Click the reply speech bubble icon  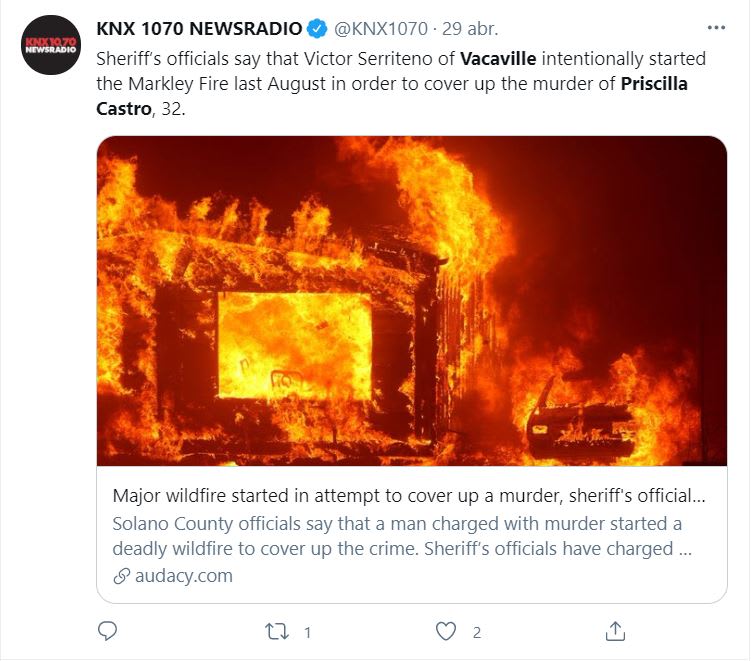point(107,631)
